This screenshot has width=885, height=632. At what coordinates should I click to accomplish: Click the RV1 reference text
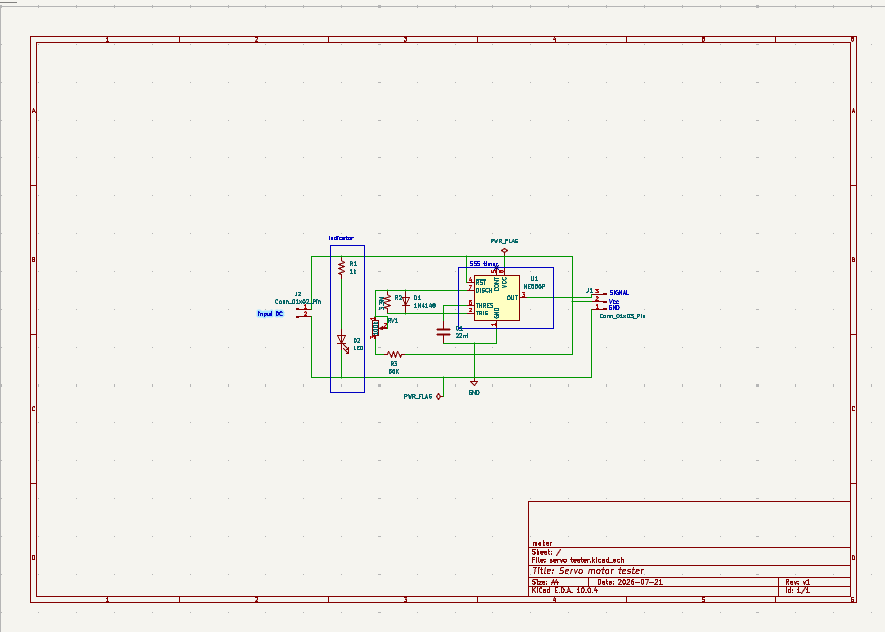(393, 321)
